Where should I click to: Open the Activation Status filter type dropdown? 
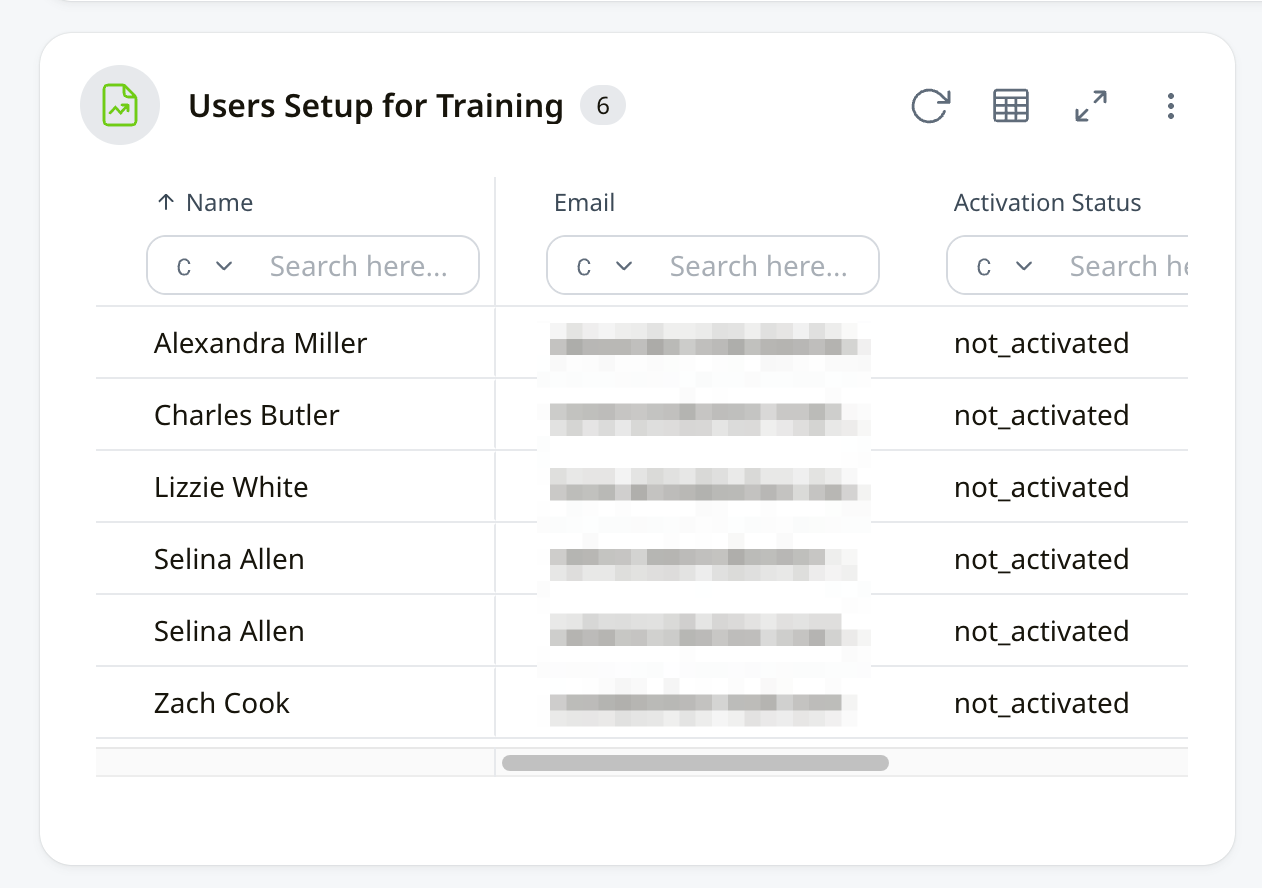pos(1004,266)
